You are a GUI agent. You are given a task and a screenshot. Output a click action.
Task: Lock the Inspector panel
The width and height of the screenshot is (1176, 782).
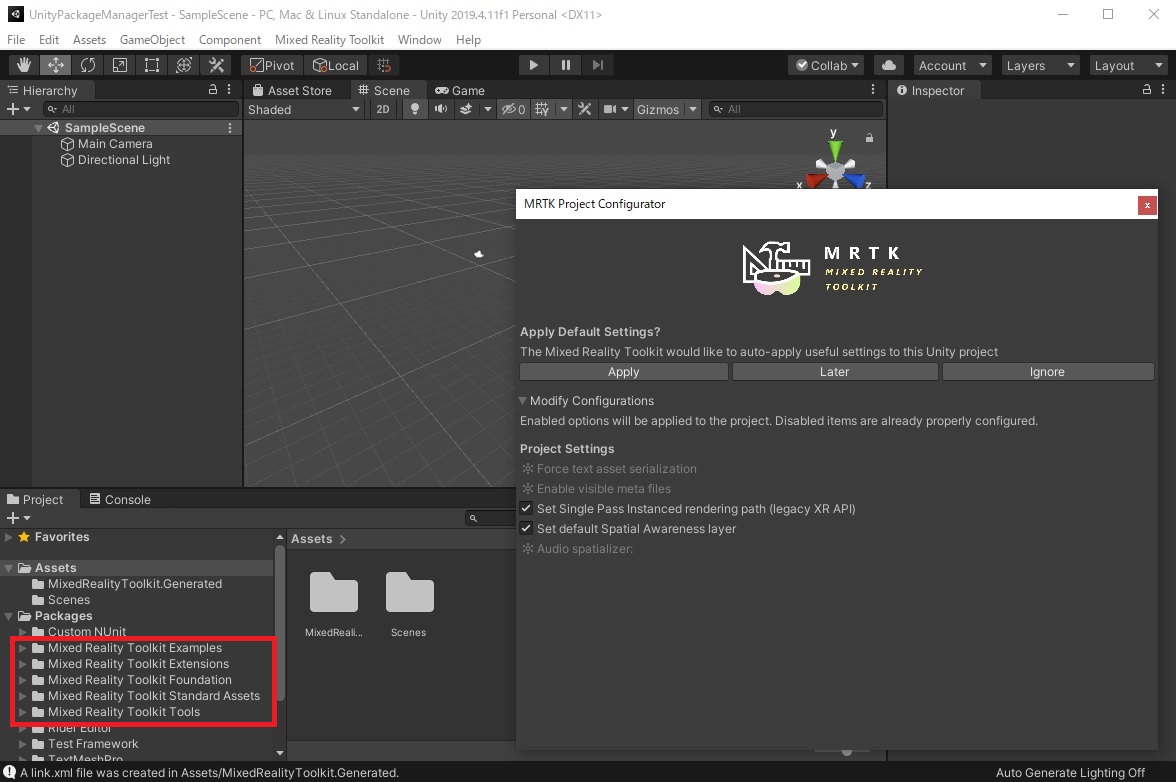pyautogui.click(x=1147, y=89)
